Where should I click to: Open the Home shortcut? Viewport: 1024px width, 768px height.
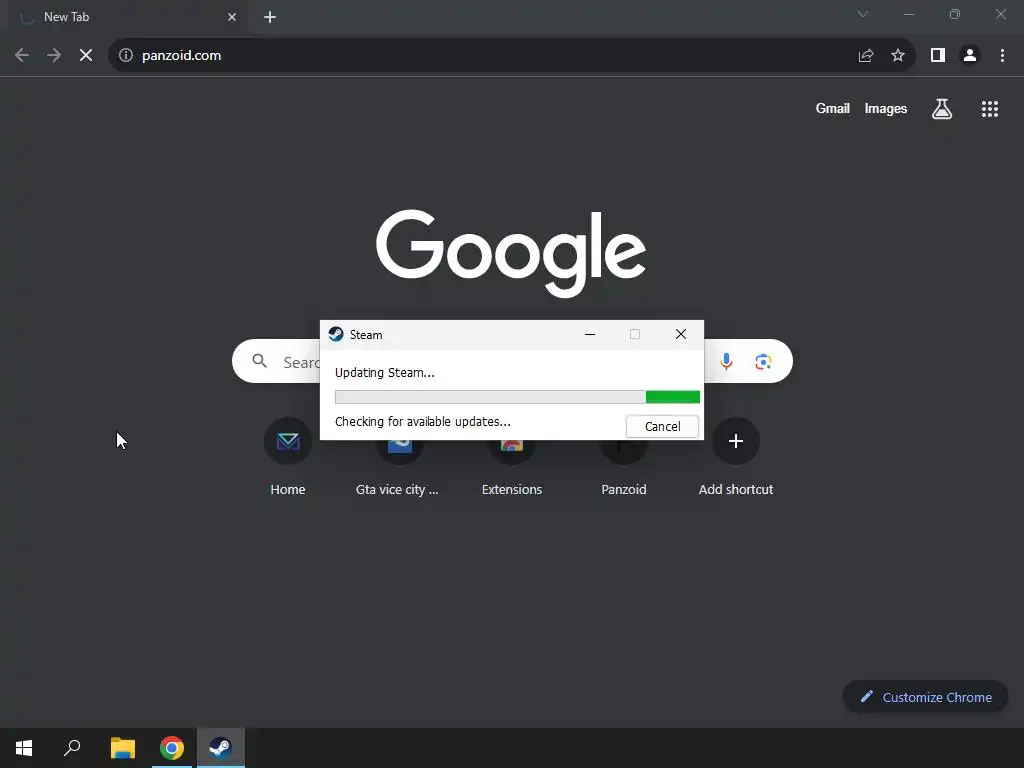click(288, 457)
